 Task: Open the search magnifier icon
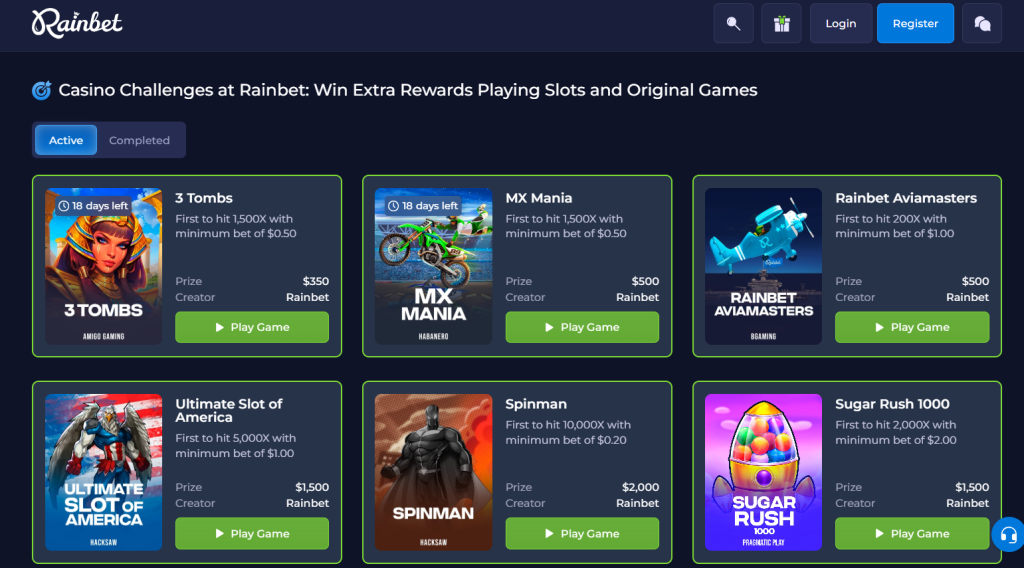[733, 24]
